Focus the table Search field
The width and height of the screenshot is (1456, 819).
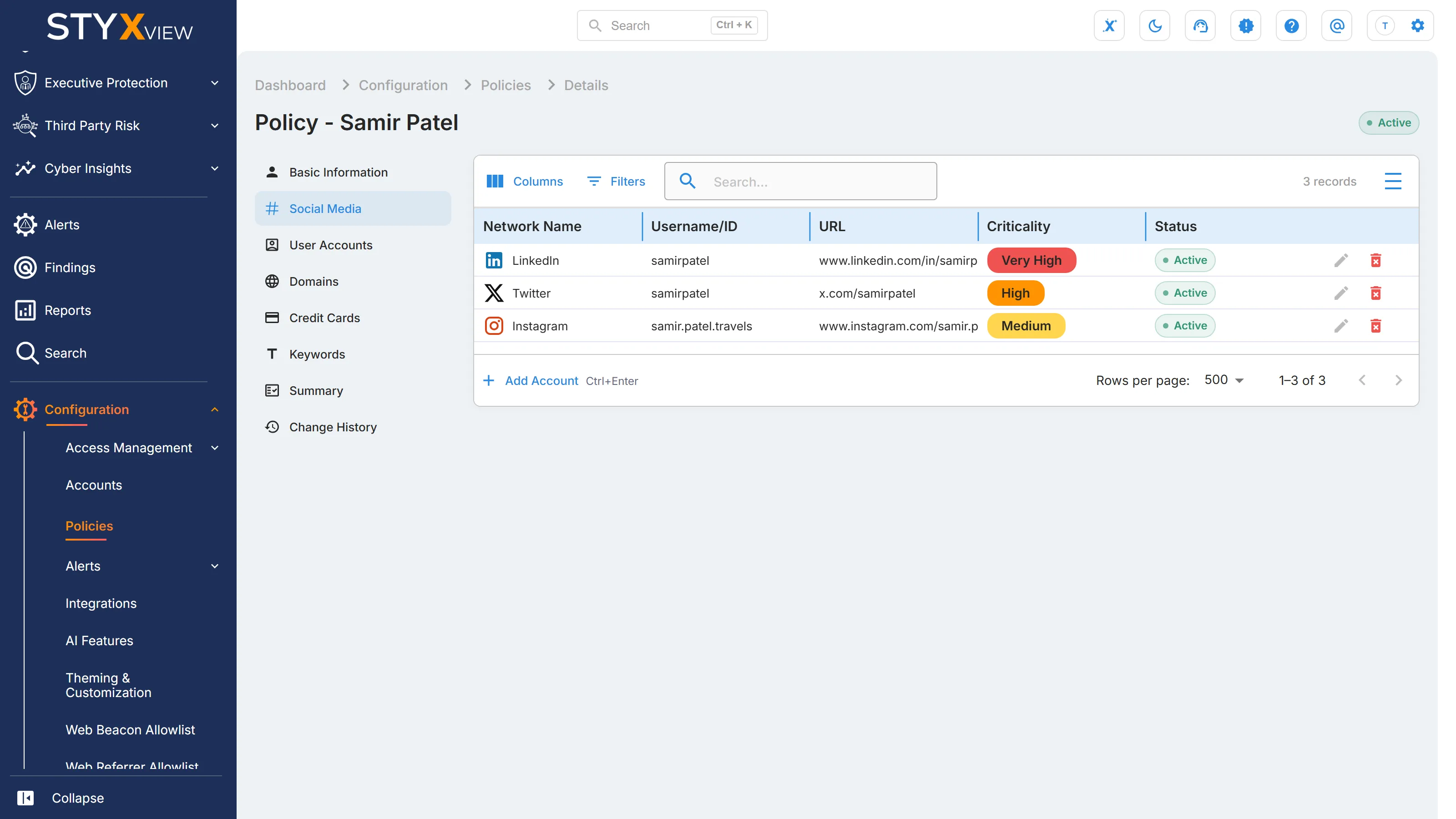click(x=800, y=181)
